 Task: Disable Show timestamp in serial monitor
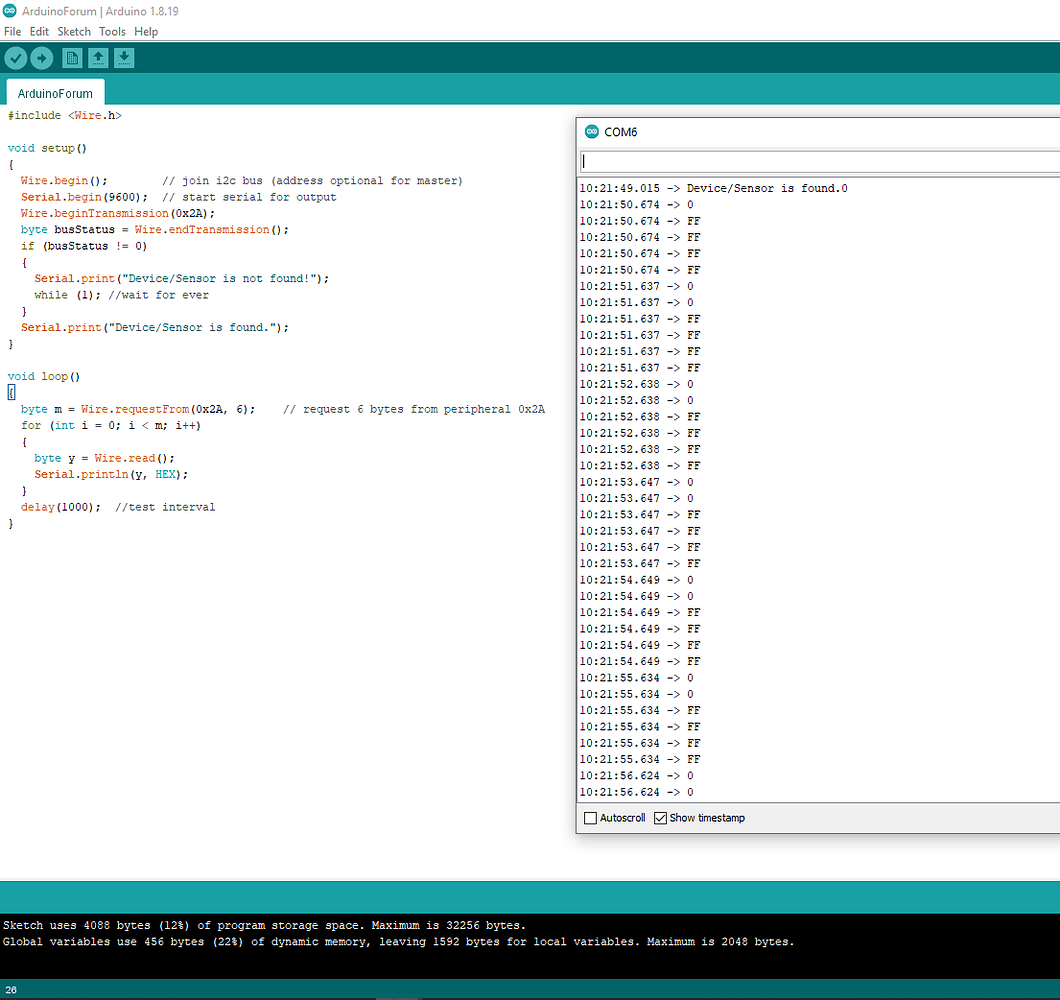pyautogui.click(x=659, y=818)
